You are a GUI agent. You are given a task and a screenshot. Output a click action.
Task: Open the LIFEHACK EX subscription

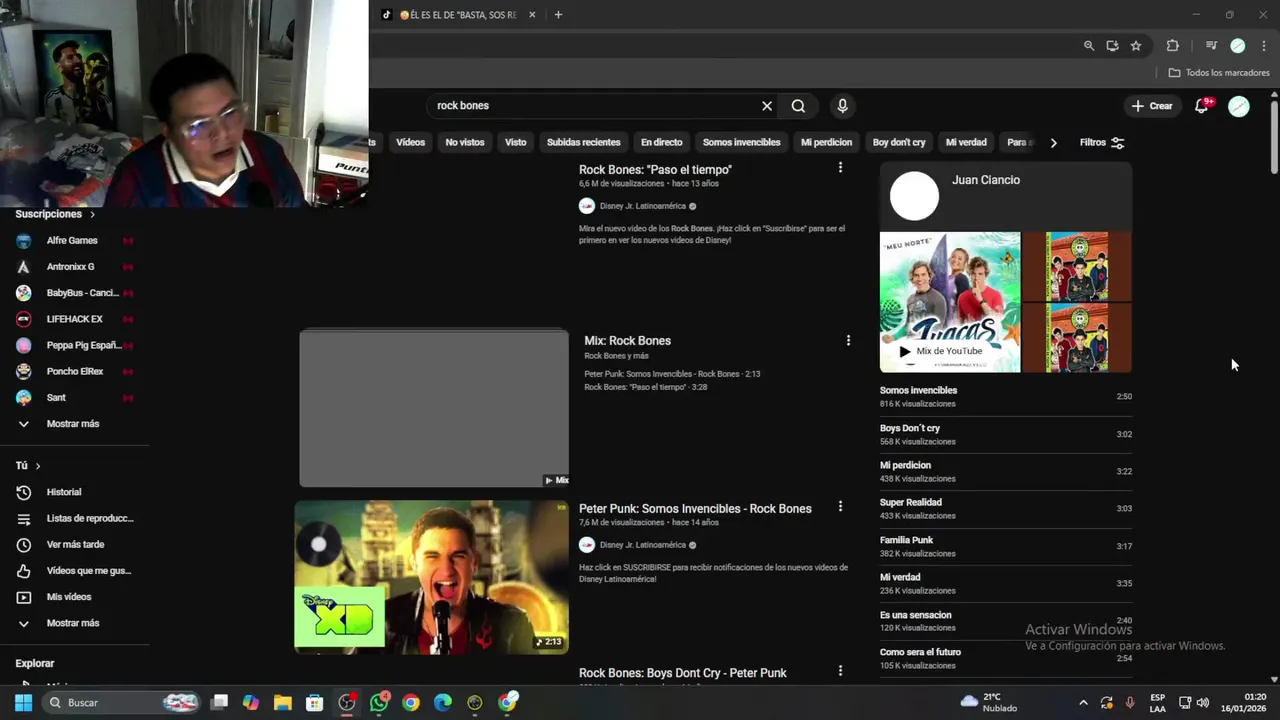pos(75,319)
